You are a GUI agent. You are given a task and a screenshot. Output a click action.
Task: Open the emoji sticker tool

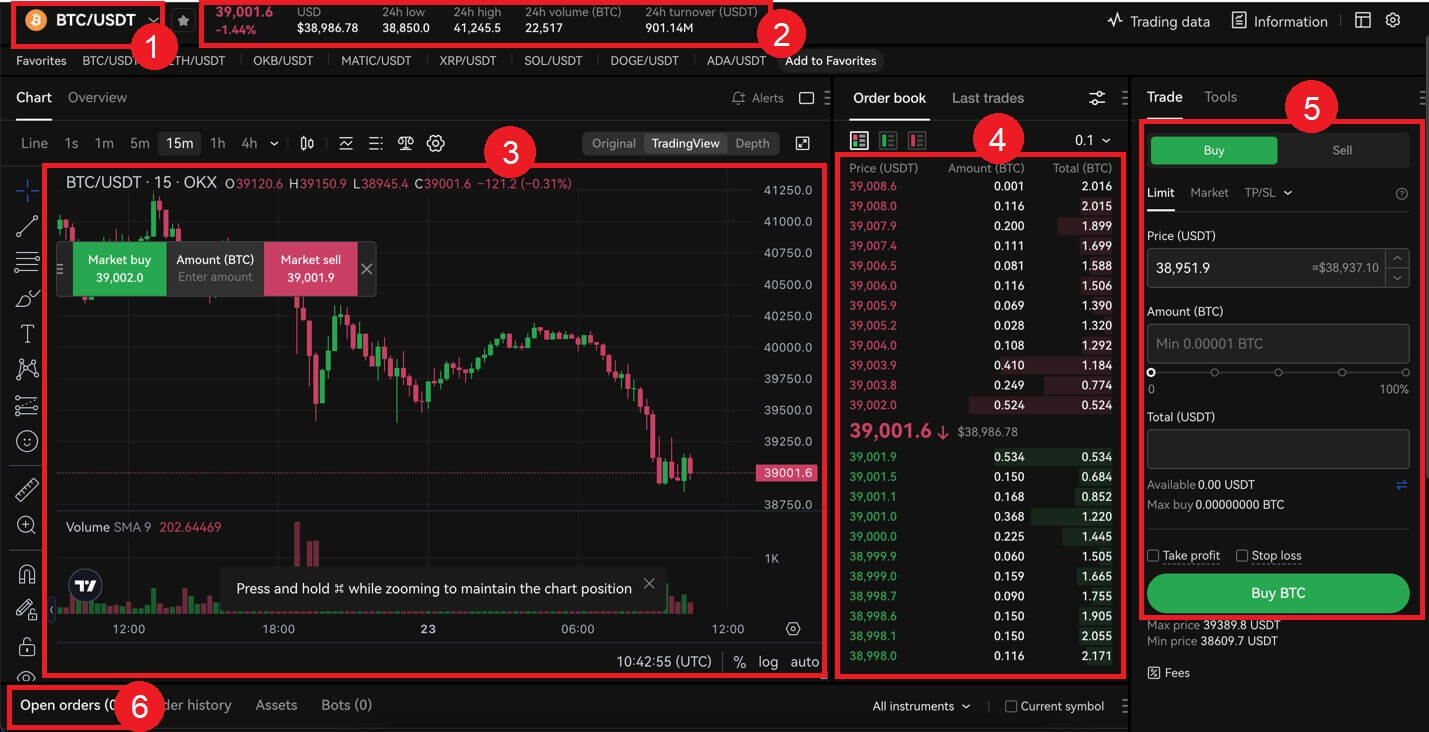[x=26, y=440]
